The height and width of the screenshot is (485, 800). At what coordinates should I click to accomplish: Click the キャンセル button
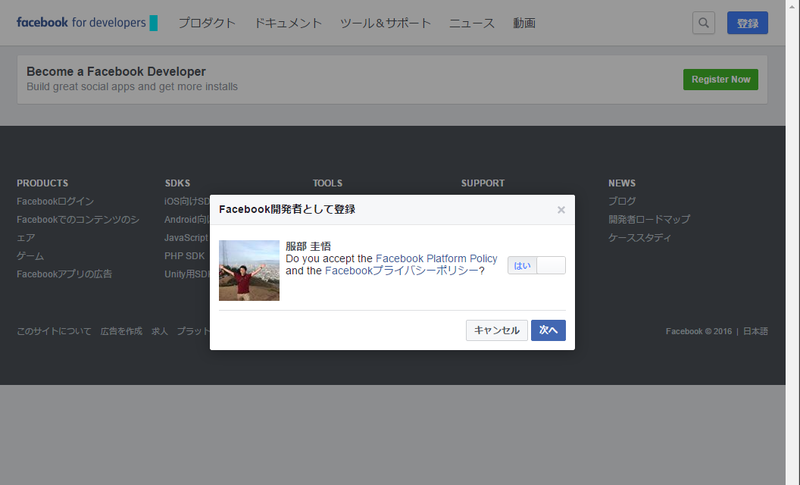coord(496,330)
